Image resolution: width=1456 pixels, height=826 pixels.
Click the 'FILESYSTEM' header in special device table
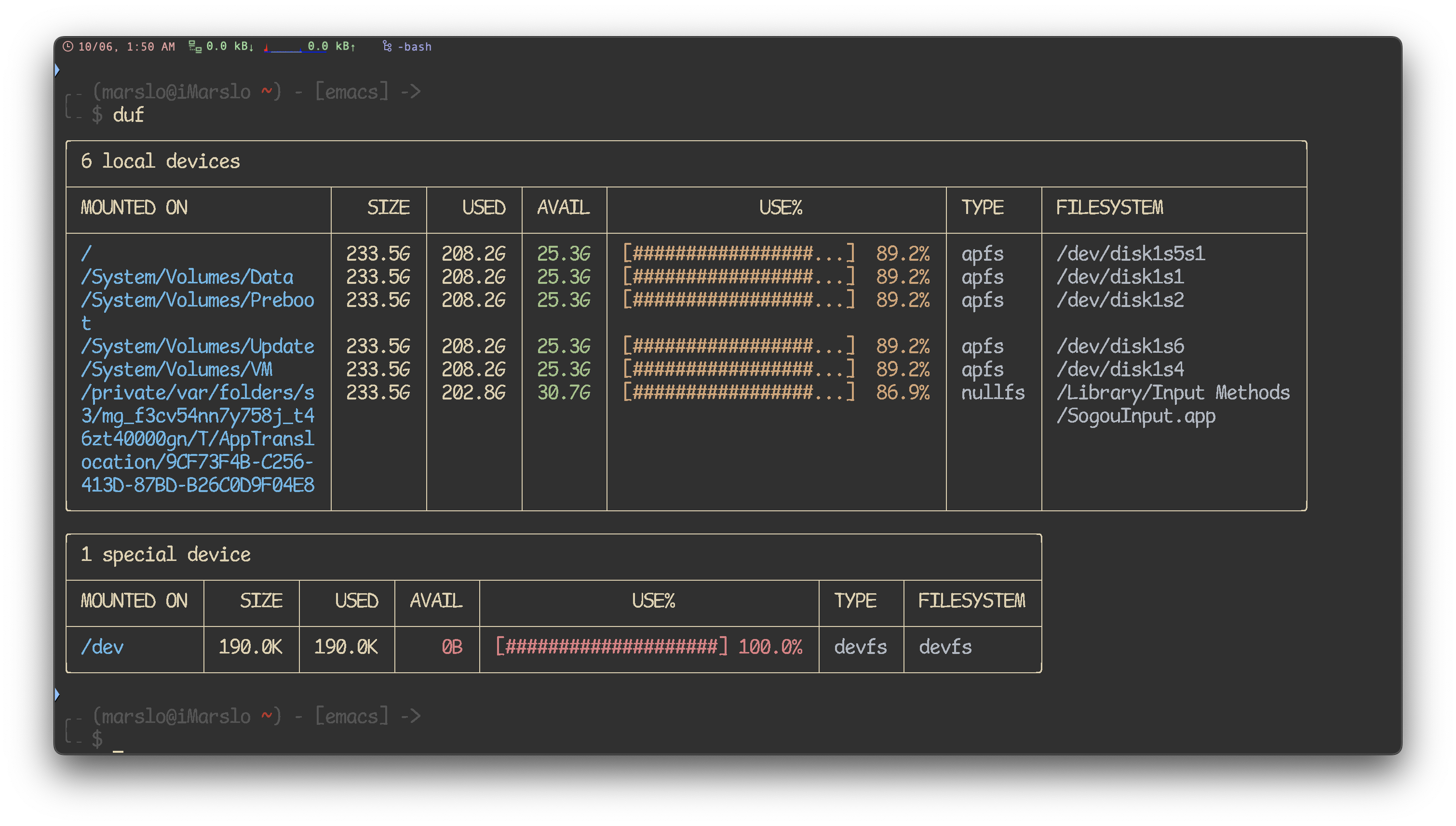click(x=972, y=601)
